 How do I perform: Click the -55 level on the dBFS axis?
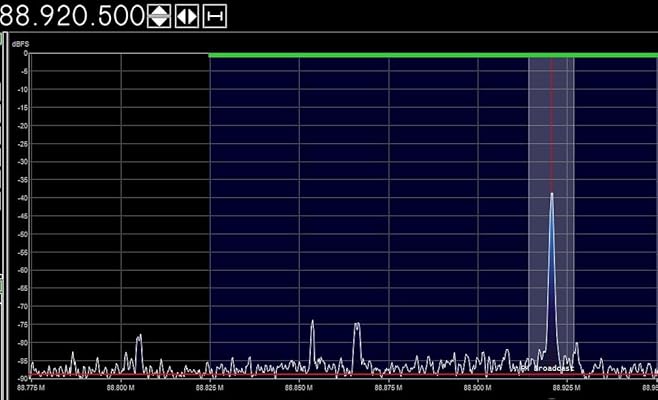(23, 252)
